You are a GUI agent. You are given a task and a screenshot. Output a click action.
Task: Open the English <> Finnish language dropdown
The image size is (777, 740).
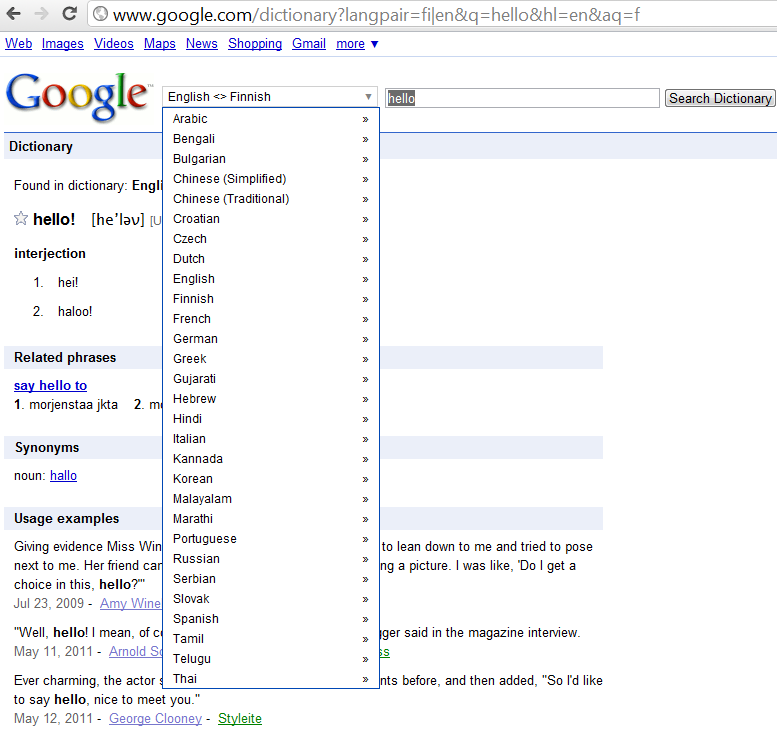[270, 97]
